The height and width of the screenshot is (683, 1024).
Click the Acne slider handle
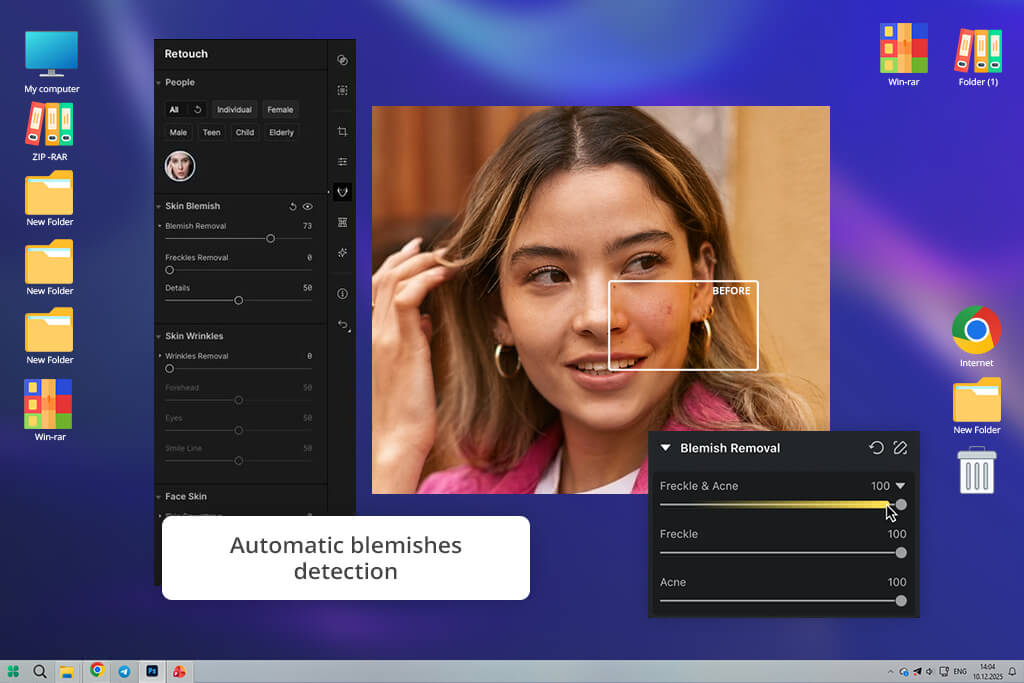point(901,601)
